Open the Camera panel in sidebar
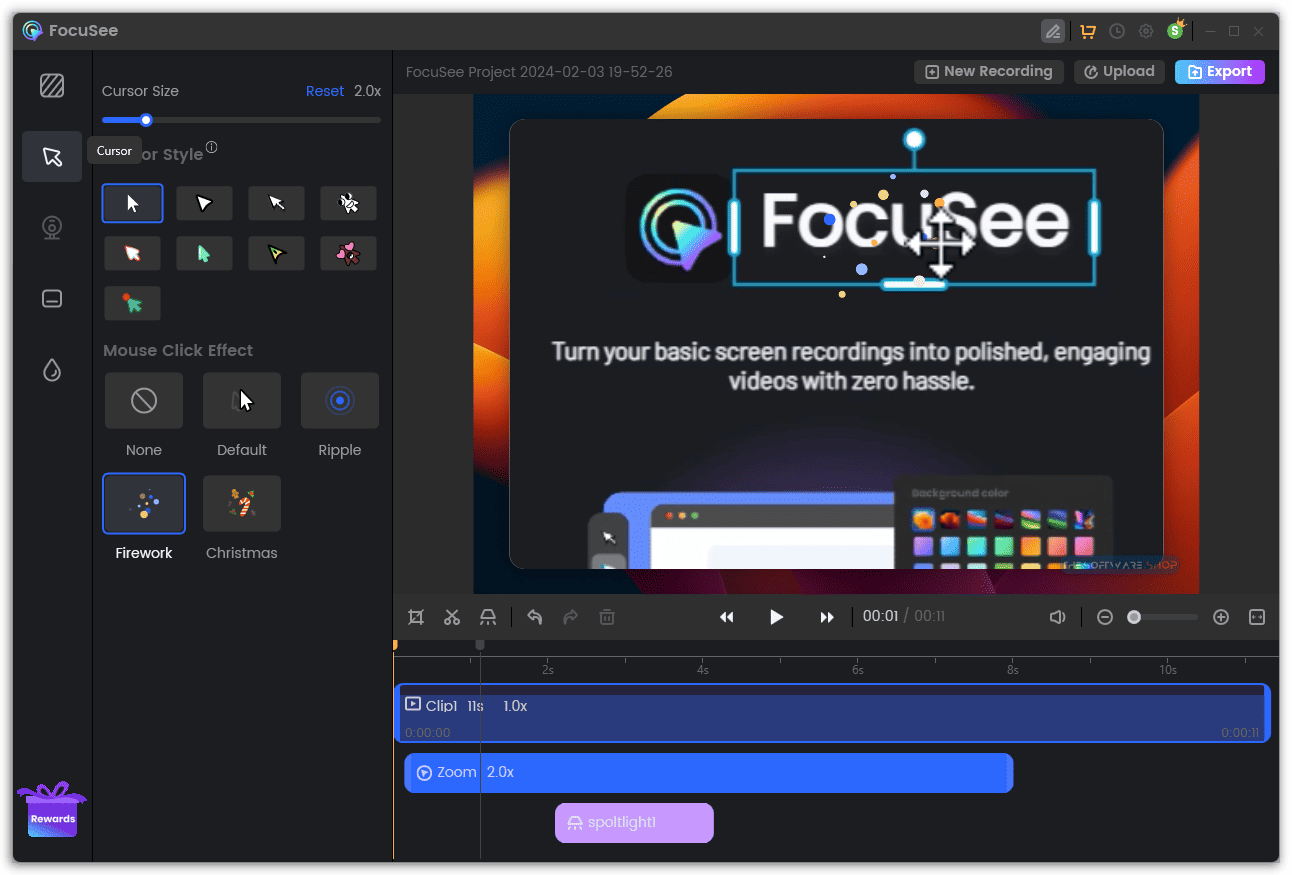The width and height of the screenshot is (1292, 875). (52, 228)
